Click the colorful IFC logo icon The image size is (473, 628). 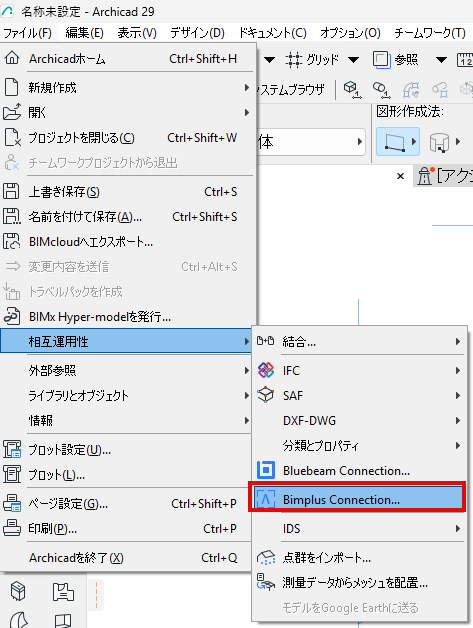pos(266,370)
